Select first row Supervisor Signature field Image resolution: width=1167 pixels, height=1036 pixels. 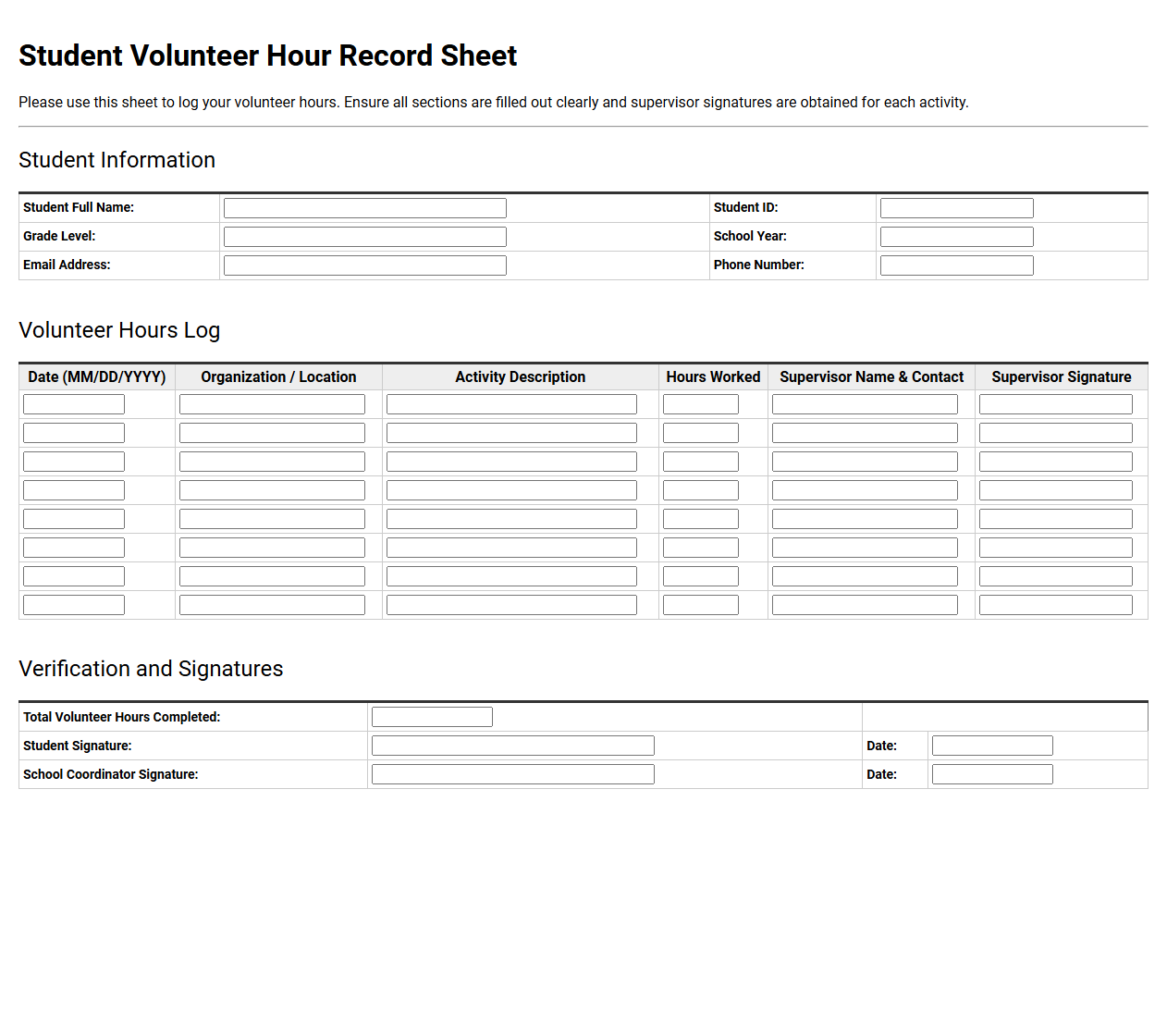click(1056, 404)
